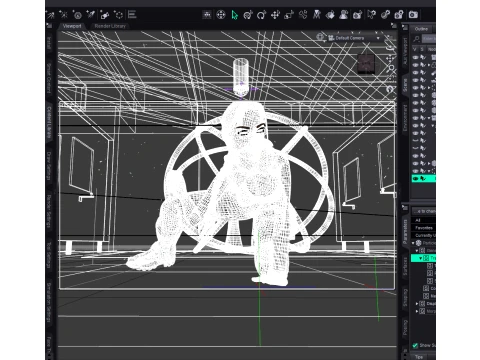Viewport: 480px width, 360px height.
Task: Select the Region Navigator figure tool
Action: 344,15
